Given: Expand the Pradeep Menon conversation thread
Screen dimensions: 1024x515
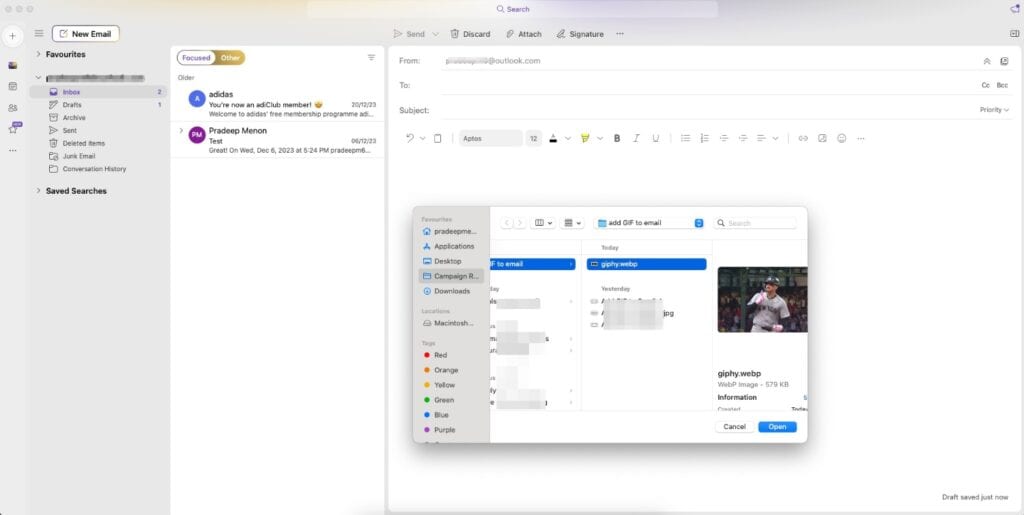Looking at the screenshot, I should pos(181,131).
